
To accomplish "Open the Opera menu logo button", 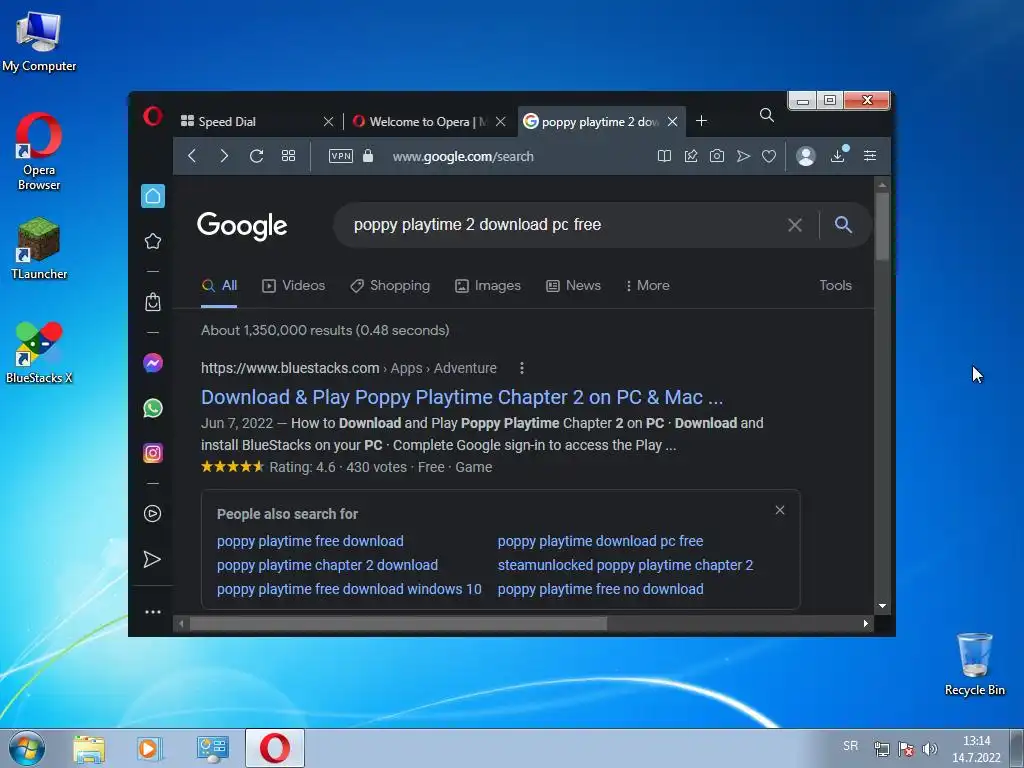I will (x=153, y=117).
